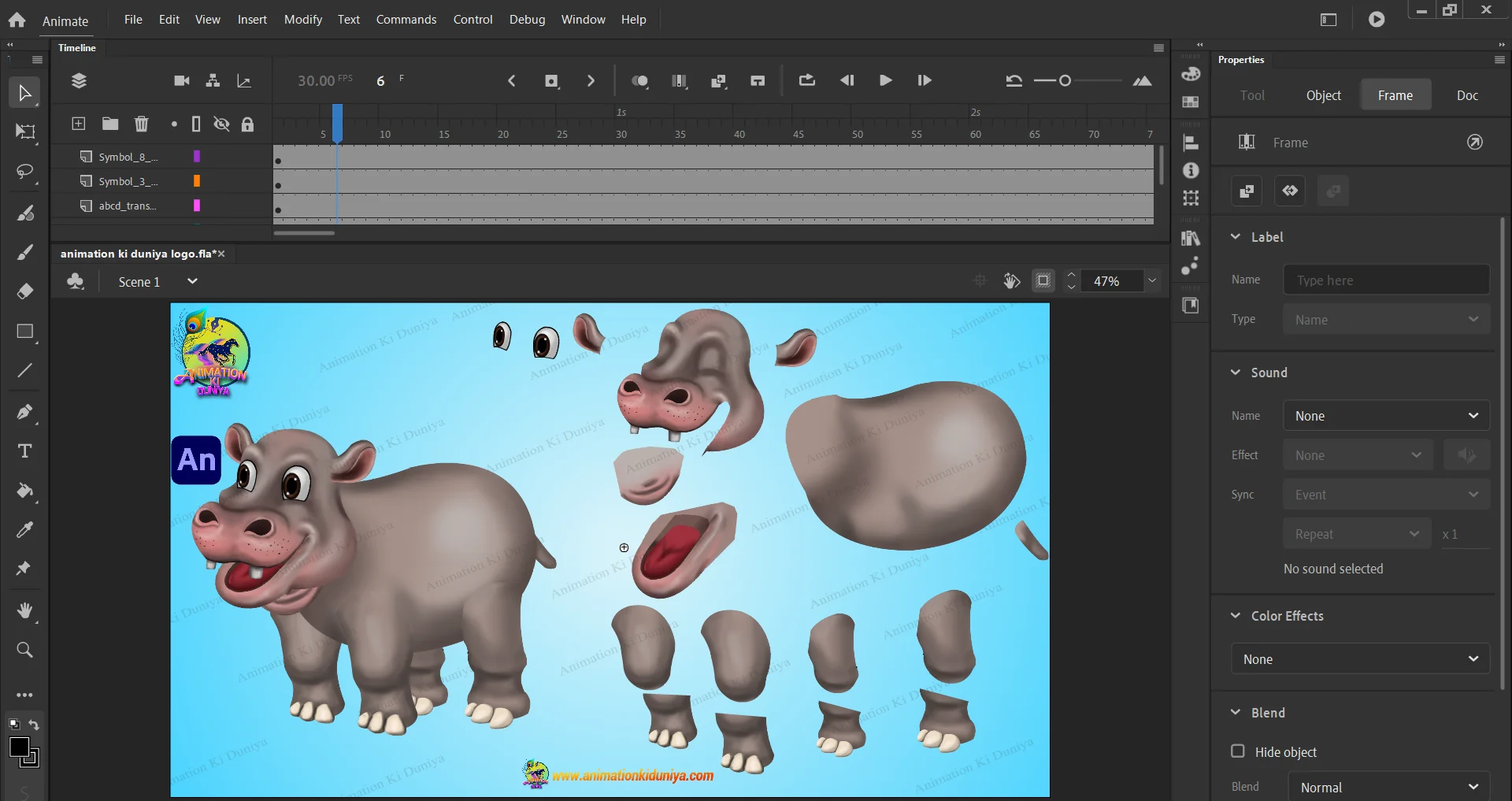1512x801 pixels.
Task: Select the Text tool
Action: click(x=24, y=451)
